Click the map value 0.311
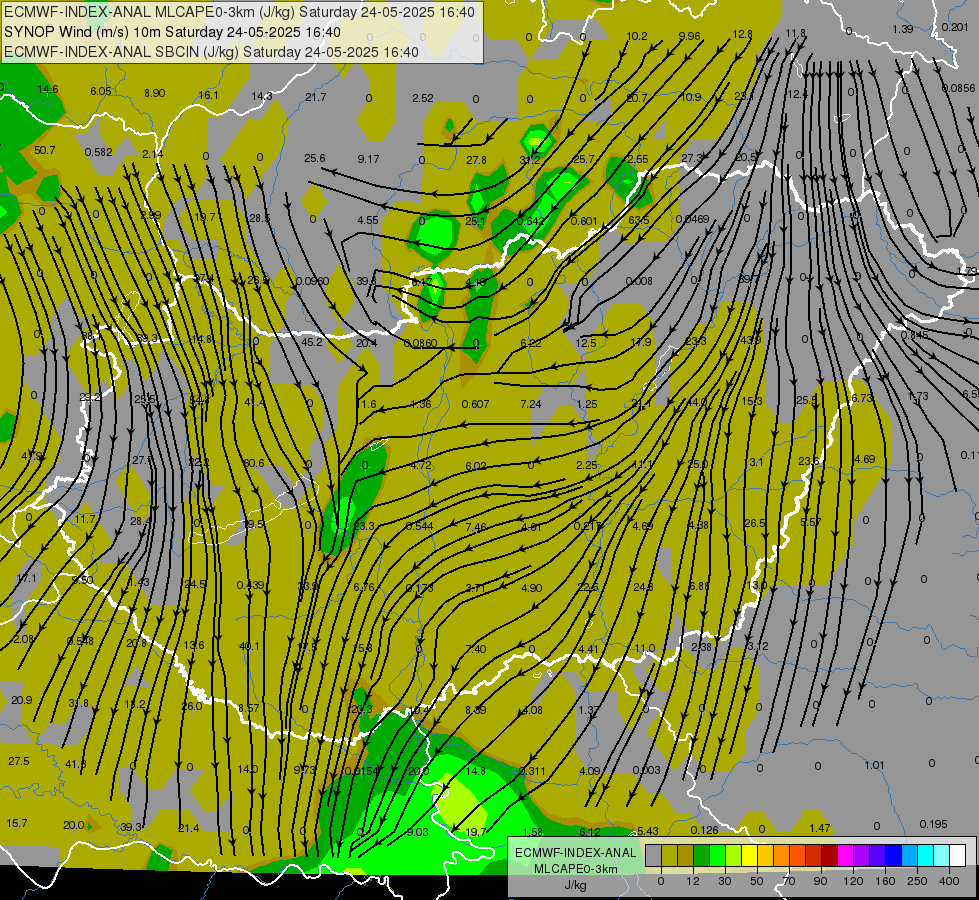The height and width of the screenshot is (900, 979). [x=532, y=771]
